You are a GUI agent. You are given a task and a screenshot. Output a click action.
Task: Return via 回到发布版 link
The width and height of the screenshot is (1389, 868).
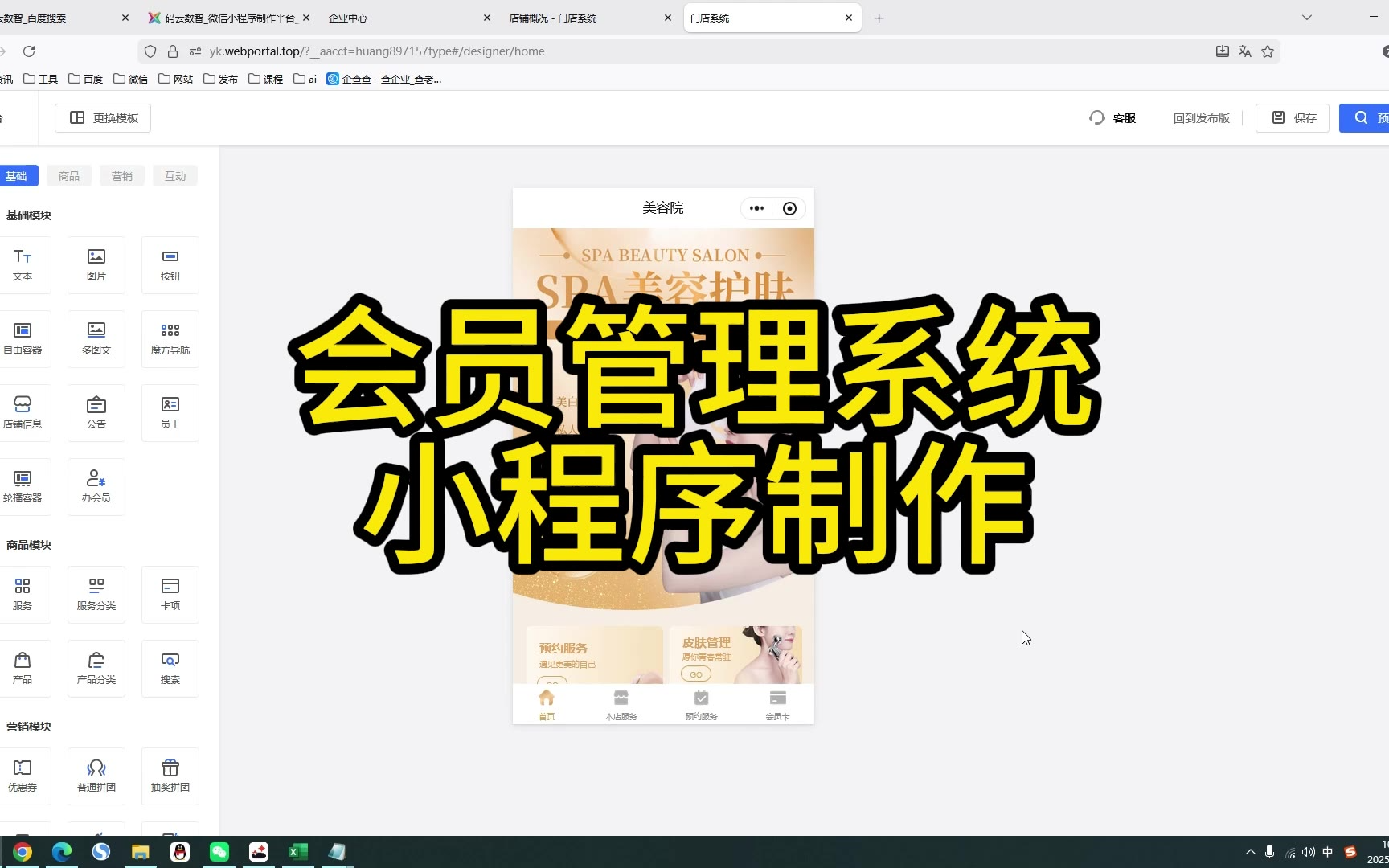(1201, 118)
